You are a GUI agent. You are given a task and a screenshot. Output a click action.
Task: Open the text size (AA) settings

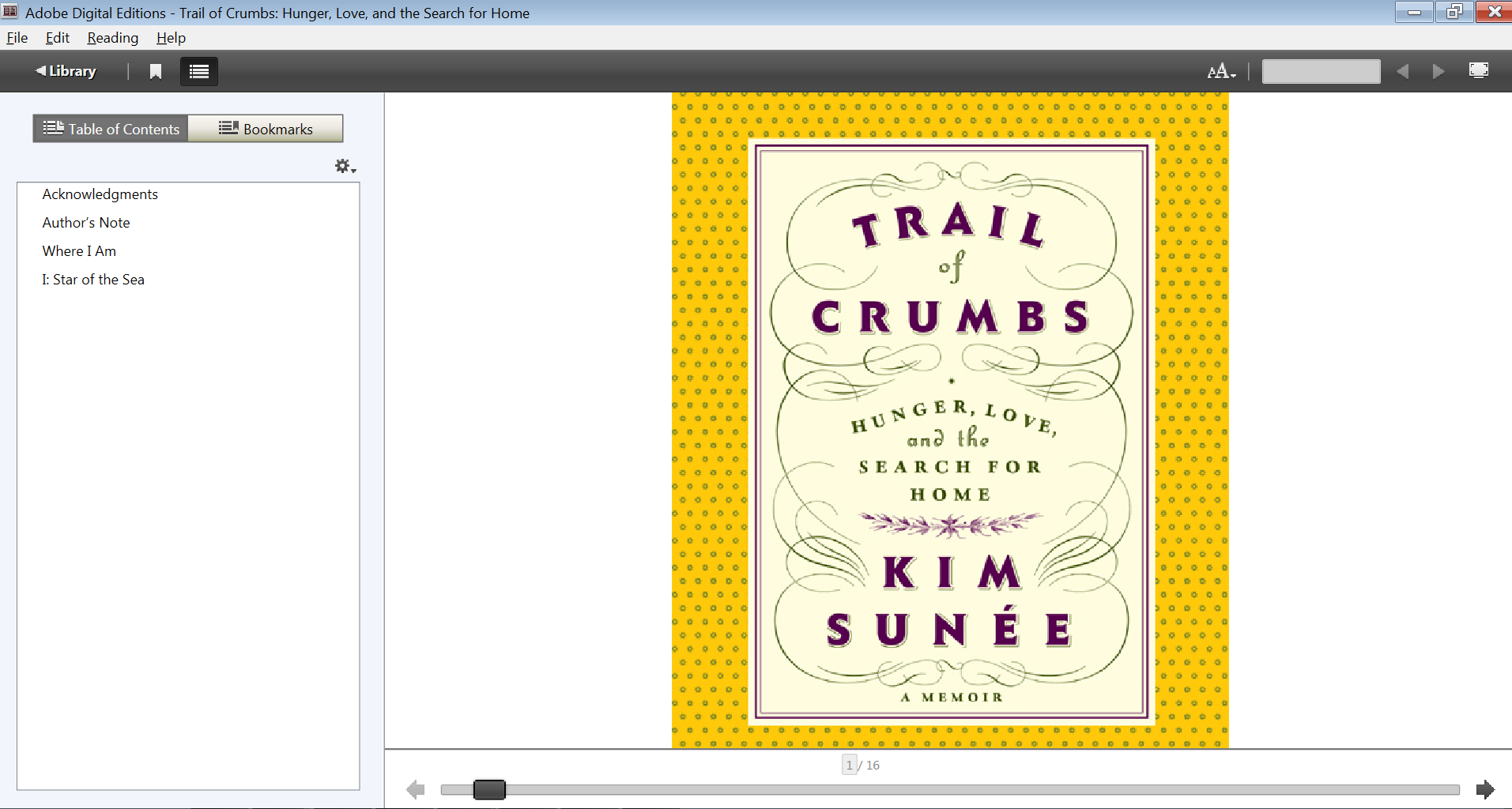click(x=1217, y=70)
